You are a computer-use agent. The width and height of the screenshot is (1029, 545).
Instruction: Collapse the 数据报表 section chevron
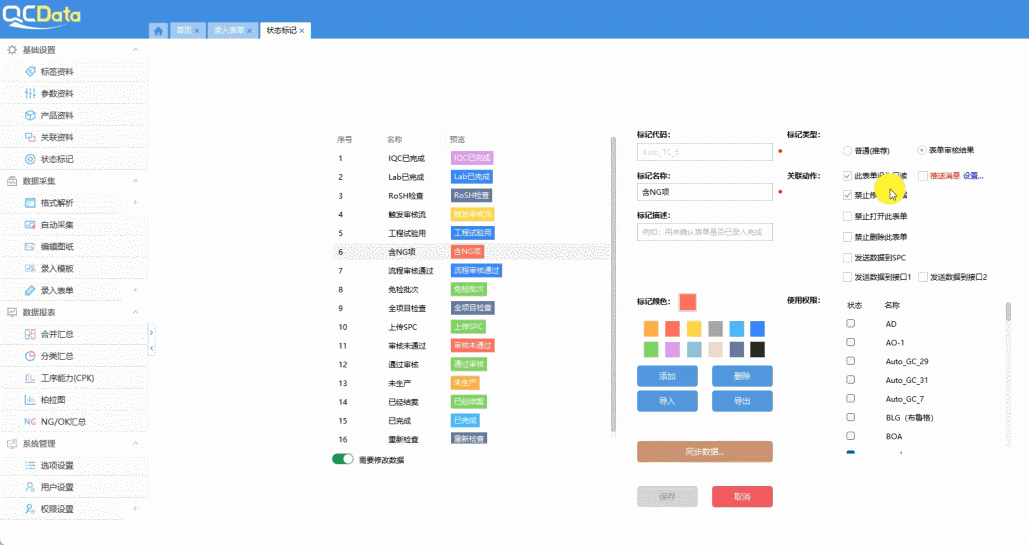(x=135, y=312)
